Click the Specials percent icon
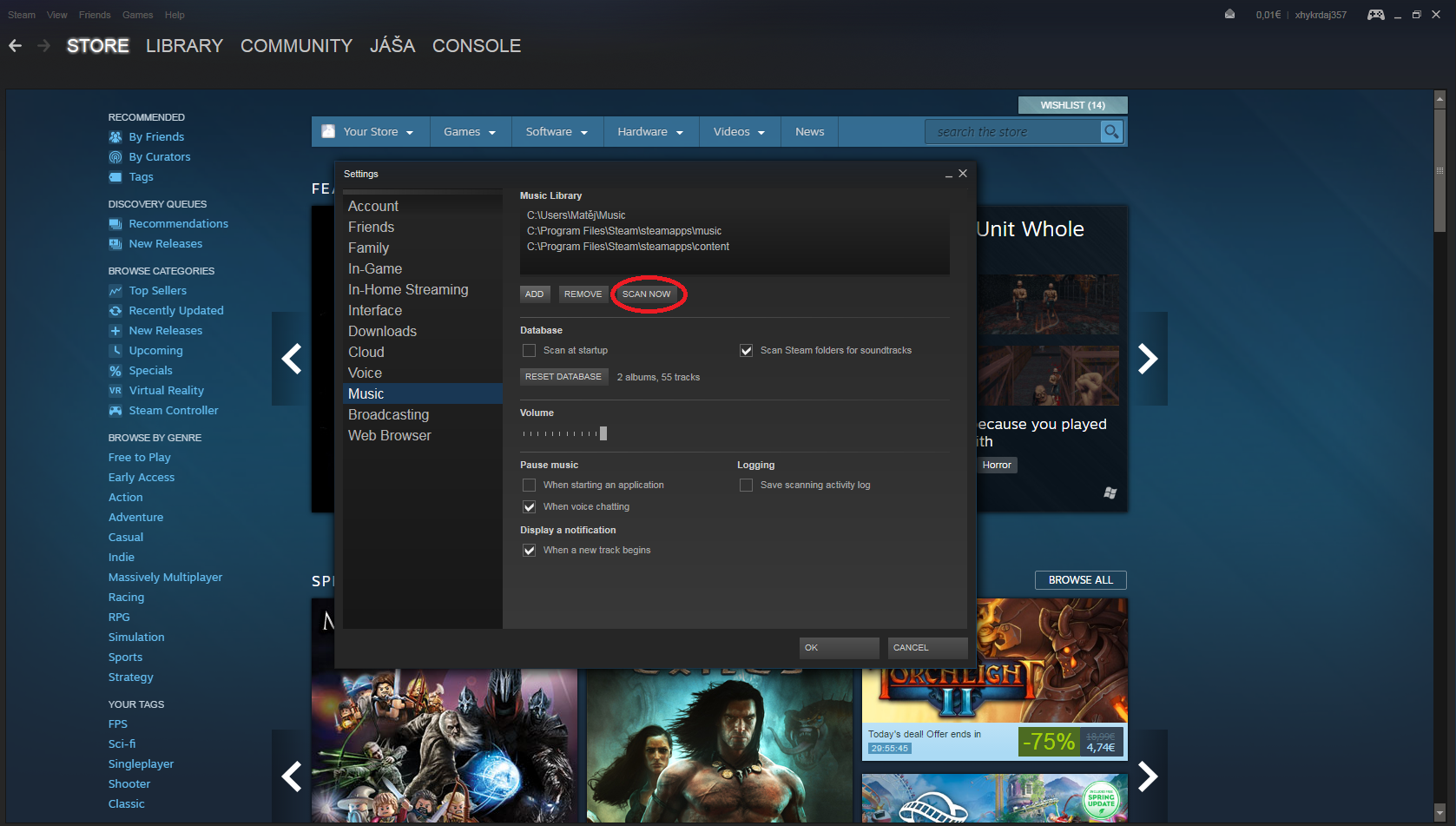The height and width of the screenshot is (826, 1456). [x=115, y=371]
